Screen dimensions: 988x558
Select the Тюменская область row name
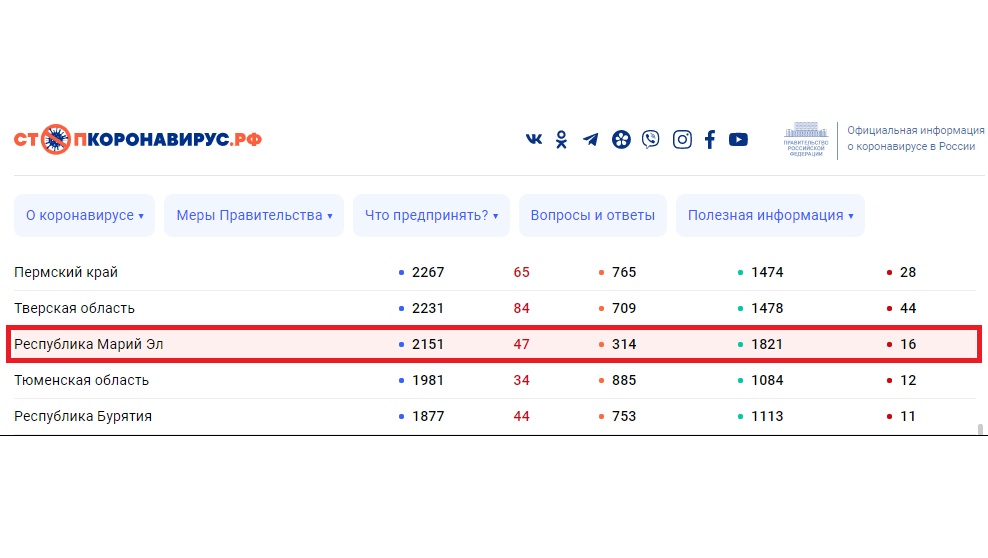(81, 380)
